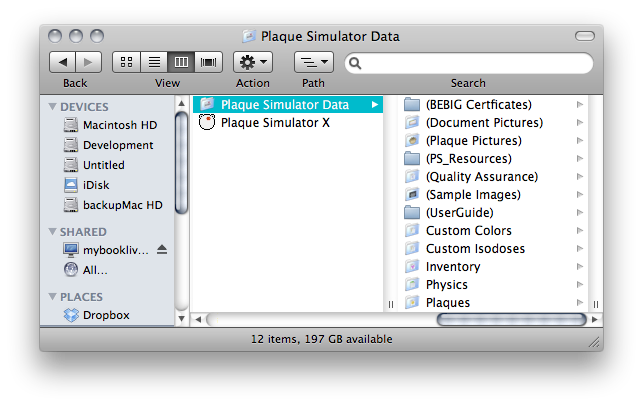
Task: Select Plaque Simulator X application icon
Action: tap(207, 122)
